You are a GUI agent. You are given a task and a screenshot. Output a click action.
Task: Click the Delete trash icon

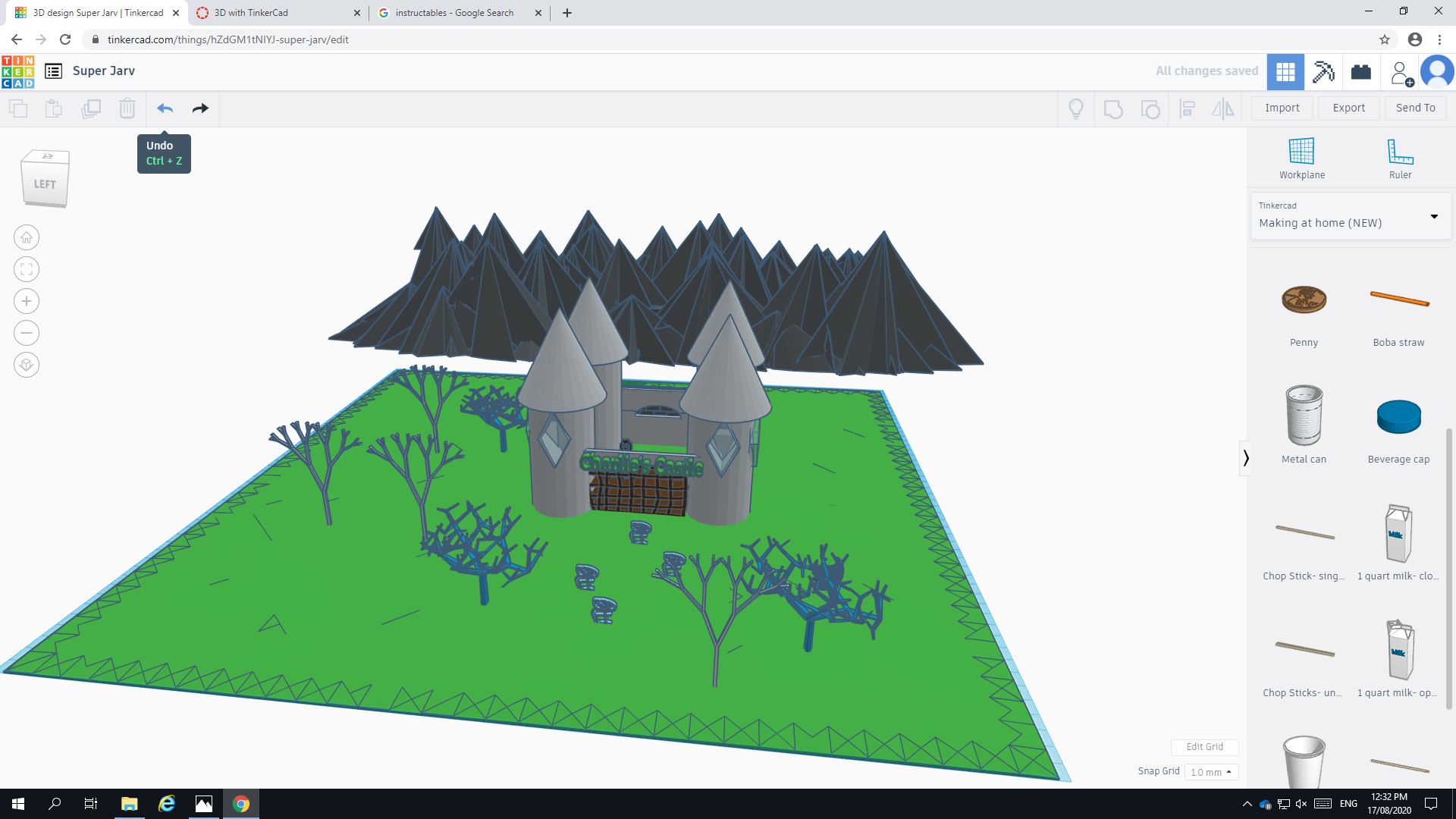tap(127, 108)
